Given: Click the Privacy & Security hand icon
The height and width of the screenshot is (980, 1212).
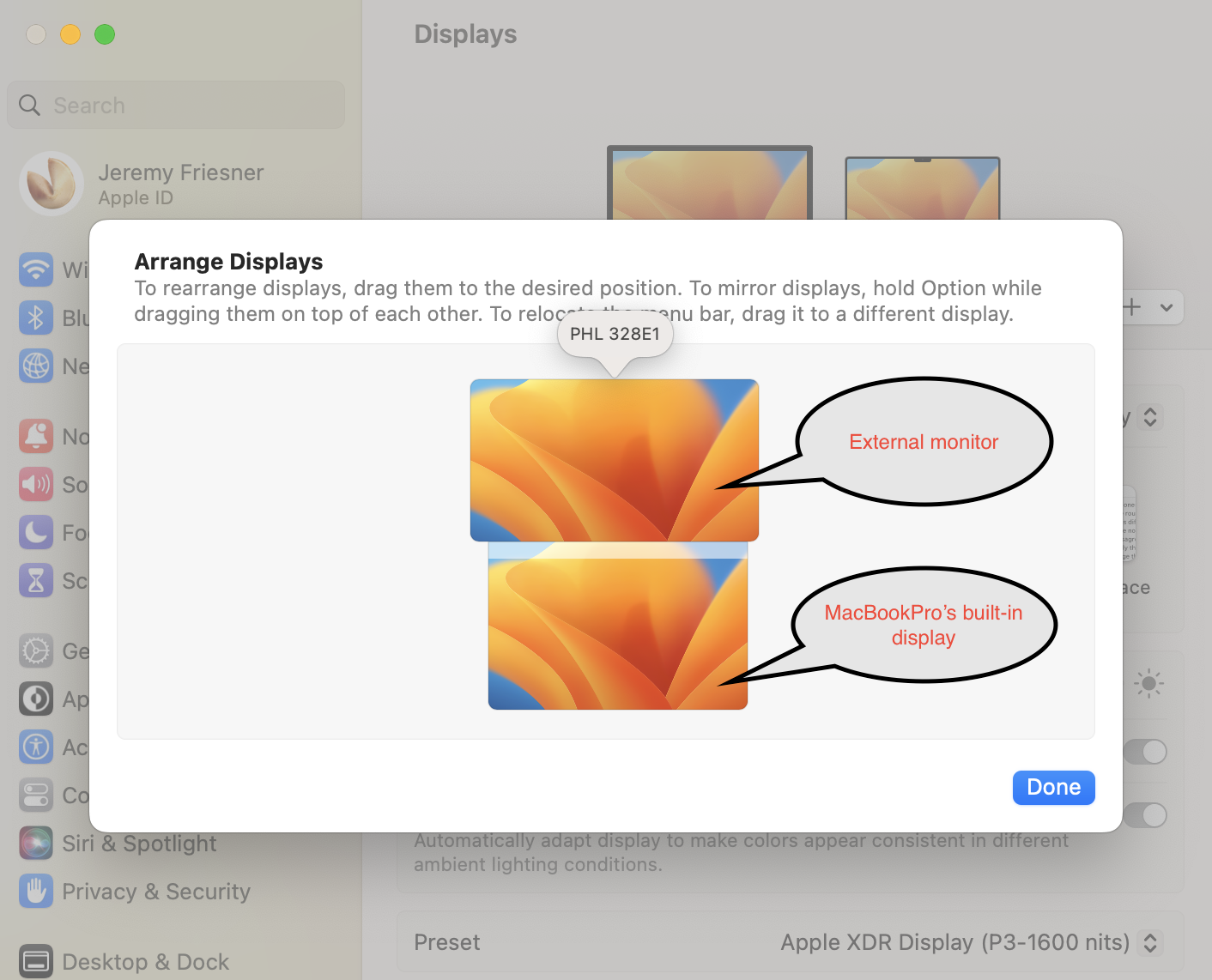Looking at the screenshot, I should tap(36, 891).
